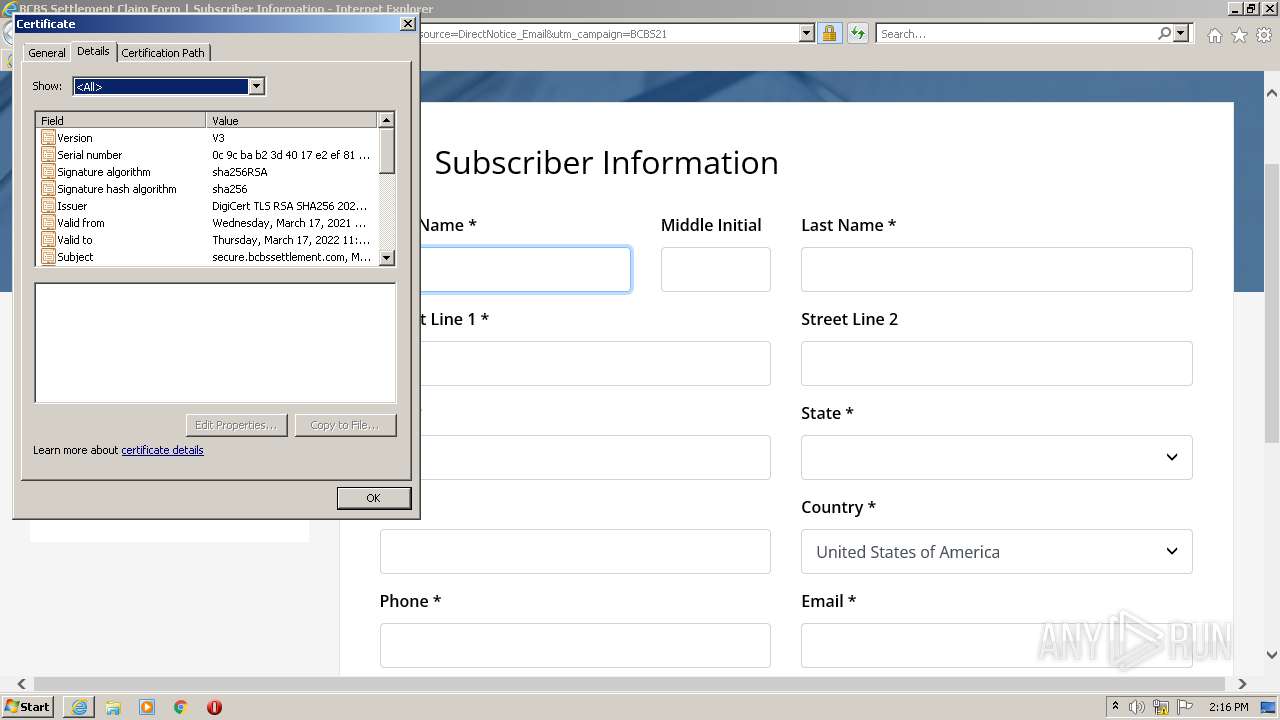The width and height of the screenshot is (1280, 720).
Task: Open the address bar history dropdown
Action: point(807,33)
